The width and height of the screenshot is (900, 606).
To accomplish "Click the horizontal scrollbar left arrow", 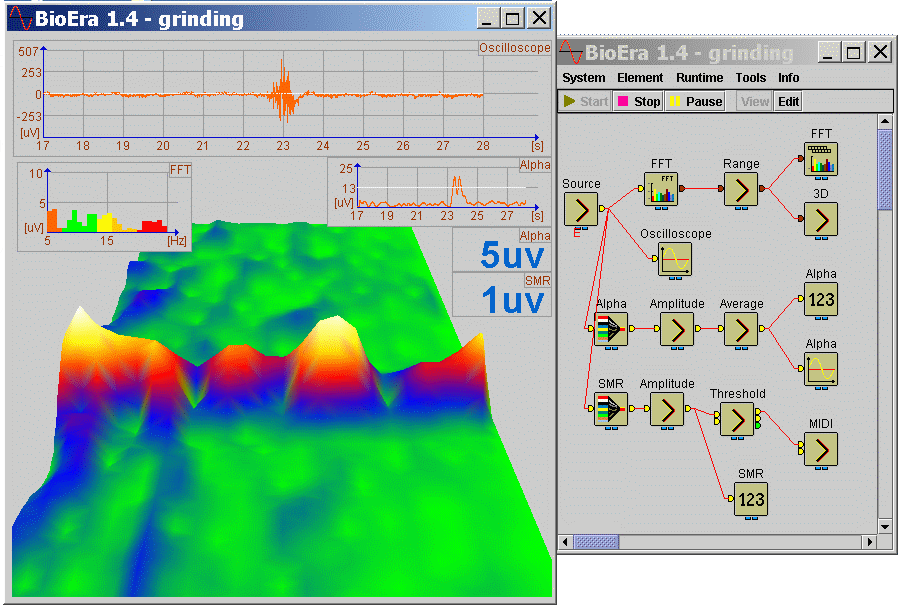I will pos(565,541).
